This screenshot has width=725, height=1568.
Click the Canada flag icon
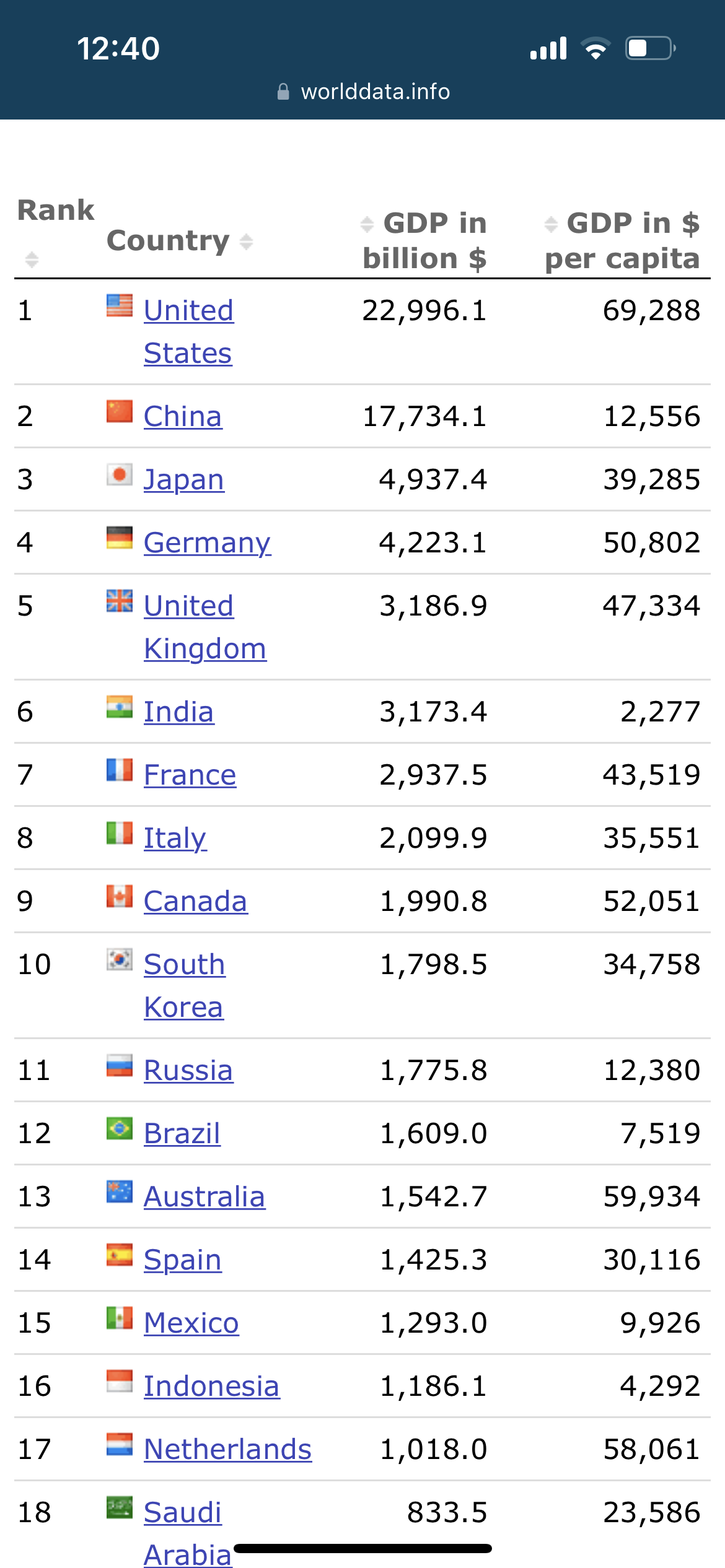click(119, 896)
